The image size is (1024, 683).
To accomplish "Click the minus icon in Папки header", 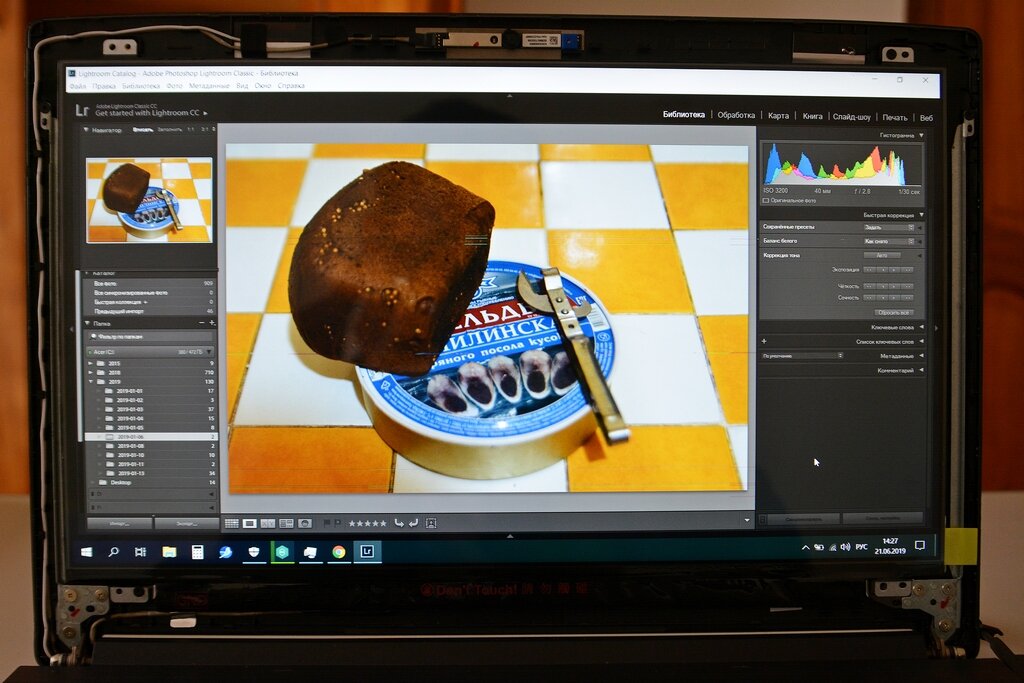I will (x=202, y=323).
